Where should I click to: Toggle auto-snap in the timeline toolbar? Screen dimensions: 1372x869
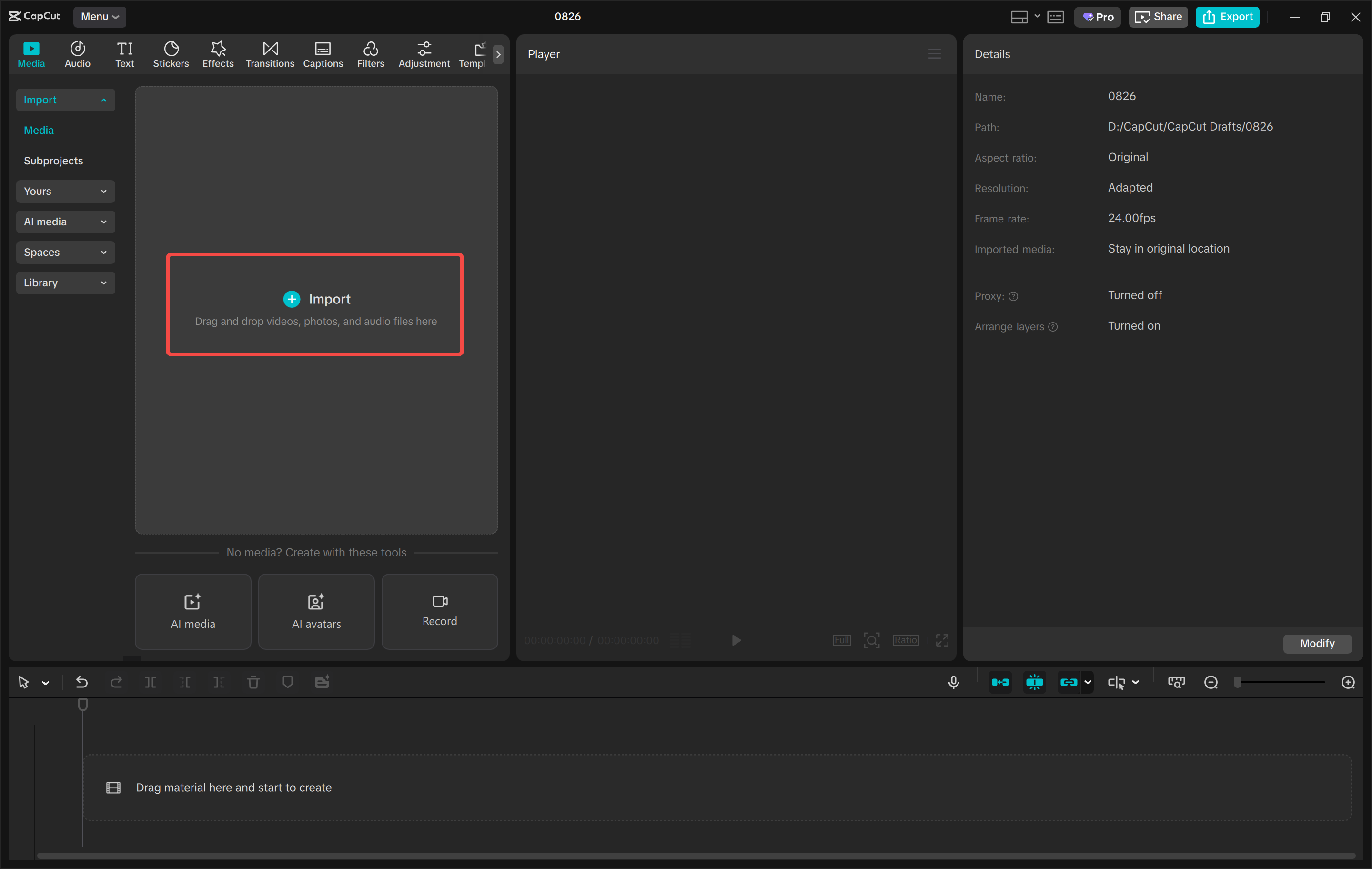(1000, 681)
